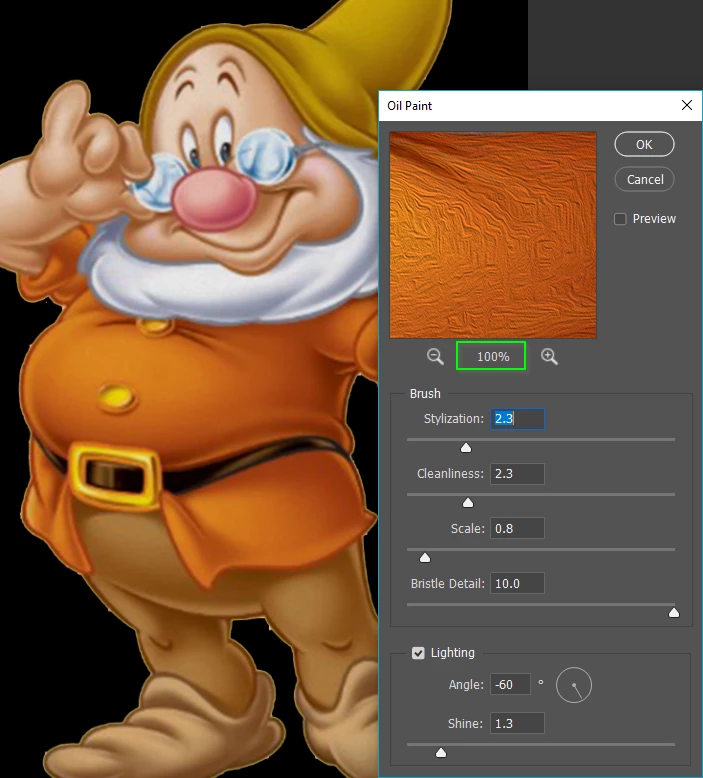Close the Oil Paint dialog

tap(687, 105)
